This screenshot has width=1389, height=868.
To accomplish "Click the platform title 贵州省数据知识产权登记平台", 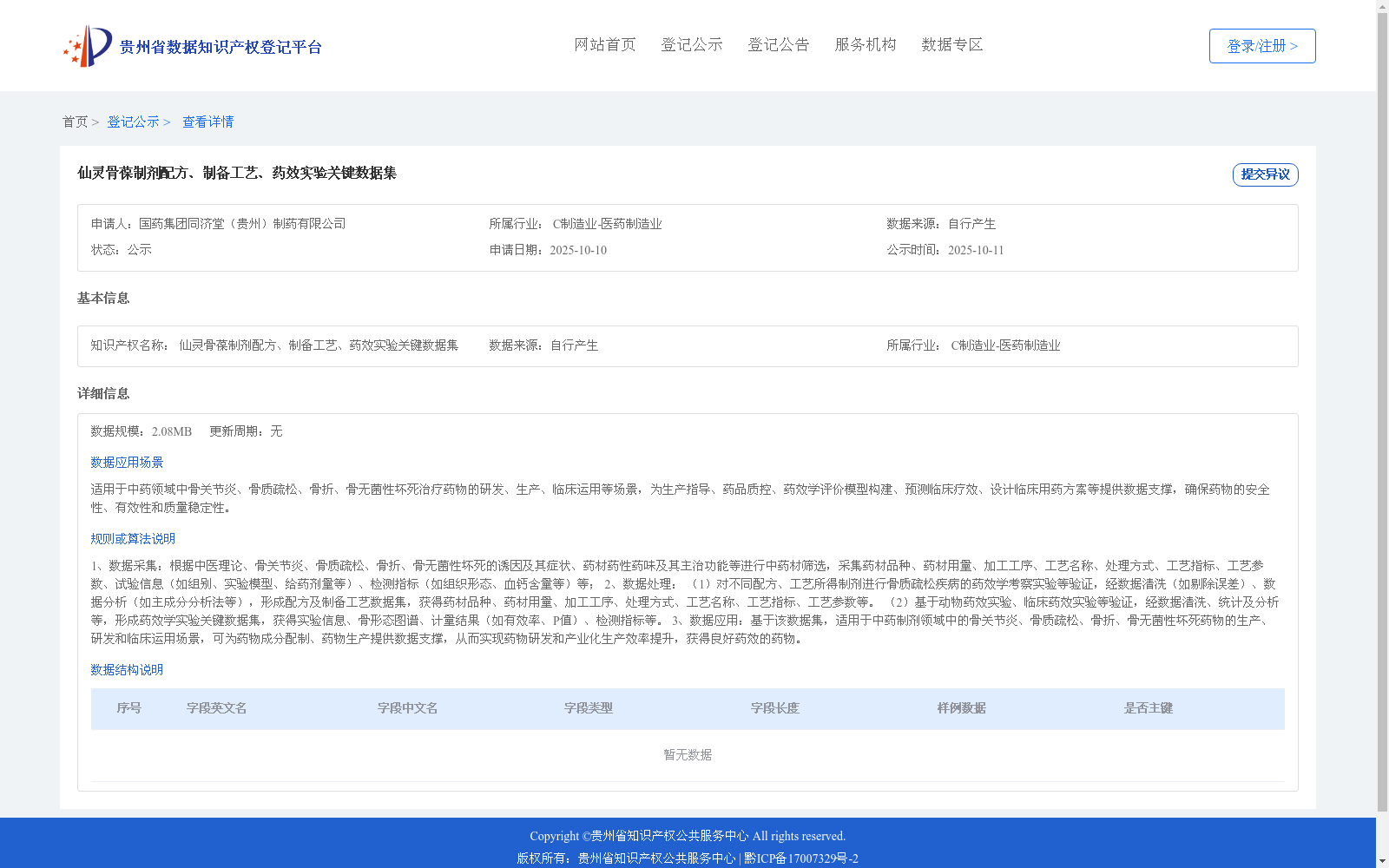I will (221, 48).
